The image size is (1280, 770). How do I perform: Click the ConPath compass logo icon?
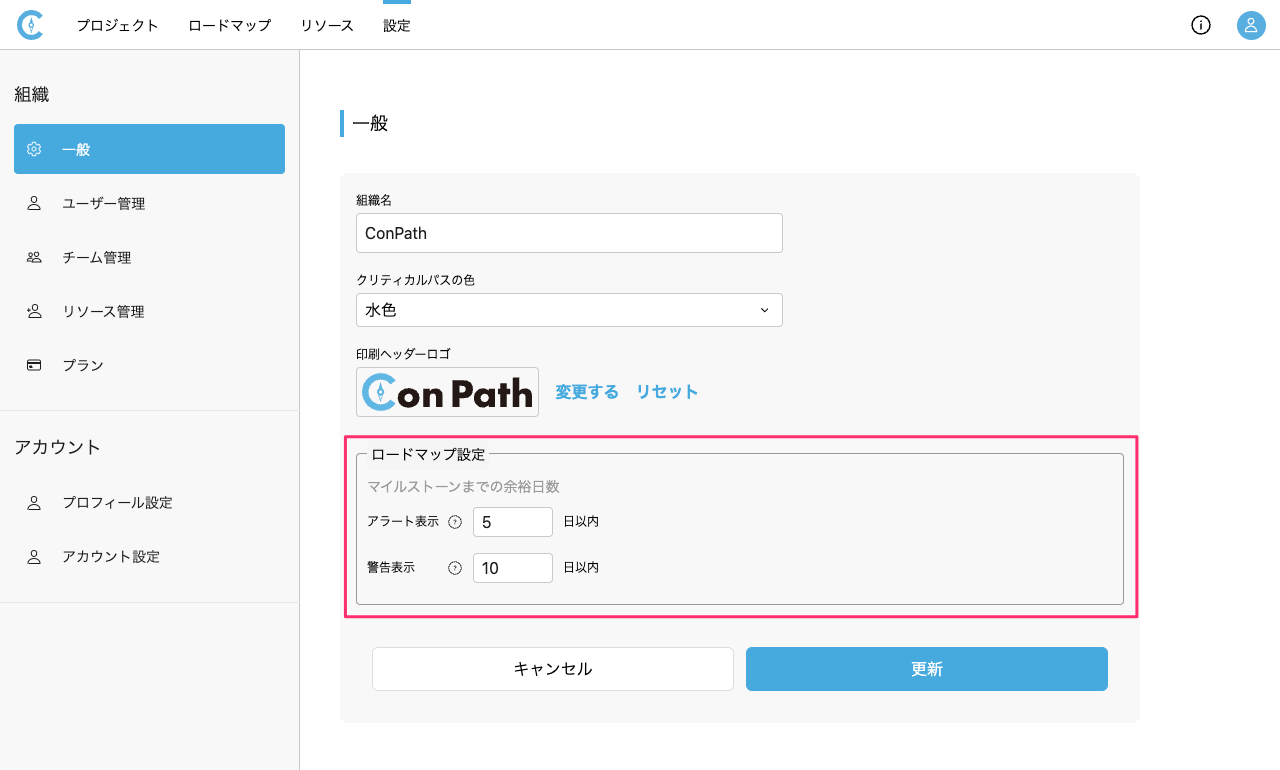click(31, 25)
